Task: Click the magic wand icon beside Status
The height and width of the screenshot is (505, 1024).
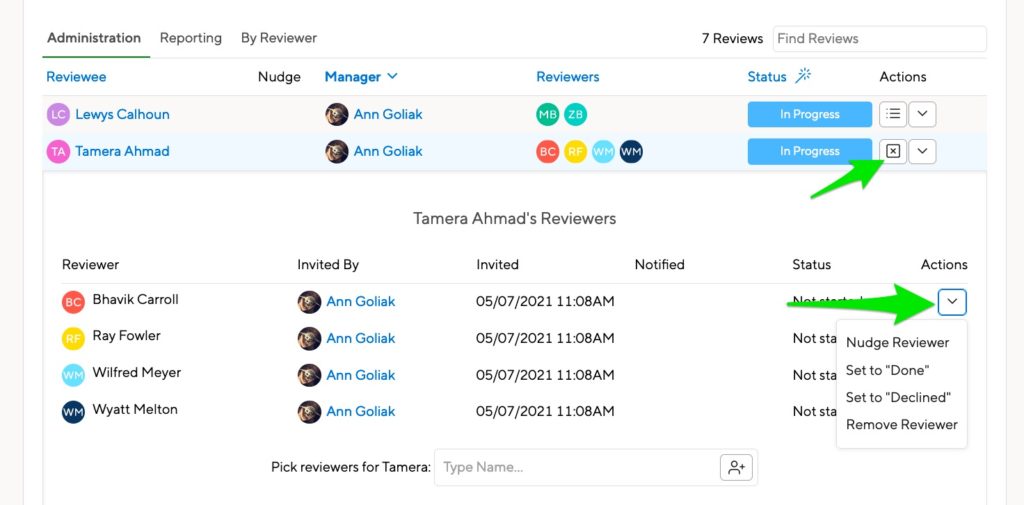Action: pyautogui.click(x=803, y=76)
